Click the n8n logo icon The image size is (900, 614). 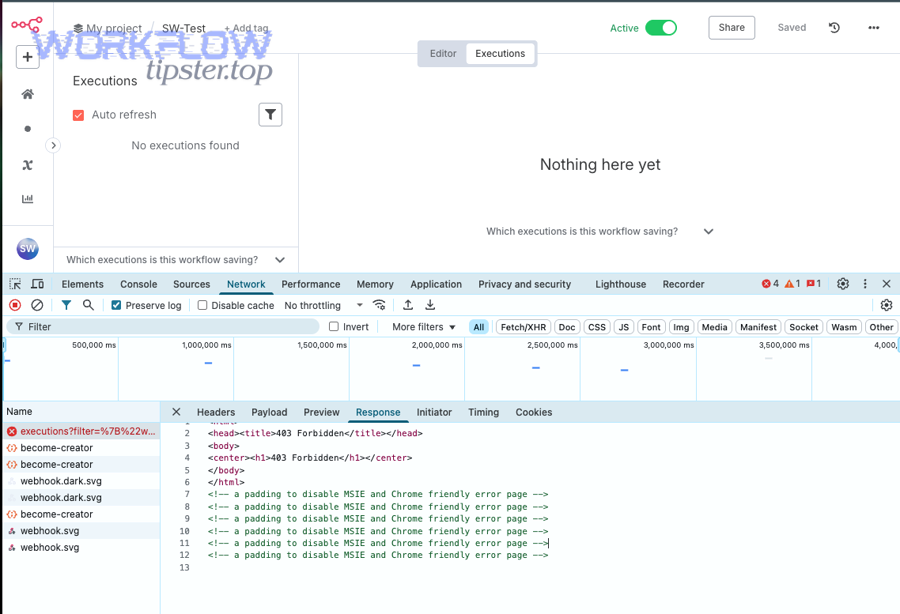[27, 25]
